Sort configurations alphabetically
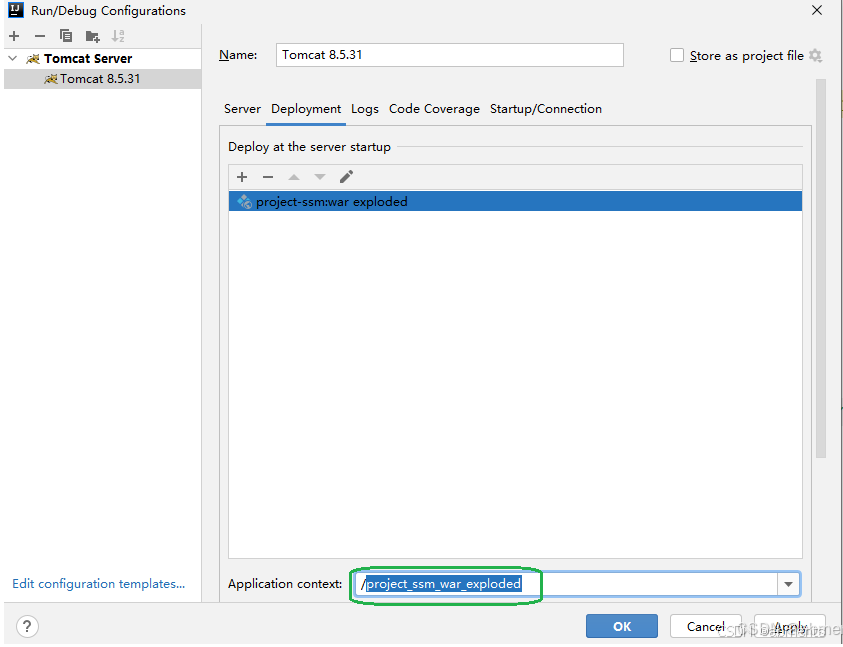 click(x=118, y=36)
